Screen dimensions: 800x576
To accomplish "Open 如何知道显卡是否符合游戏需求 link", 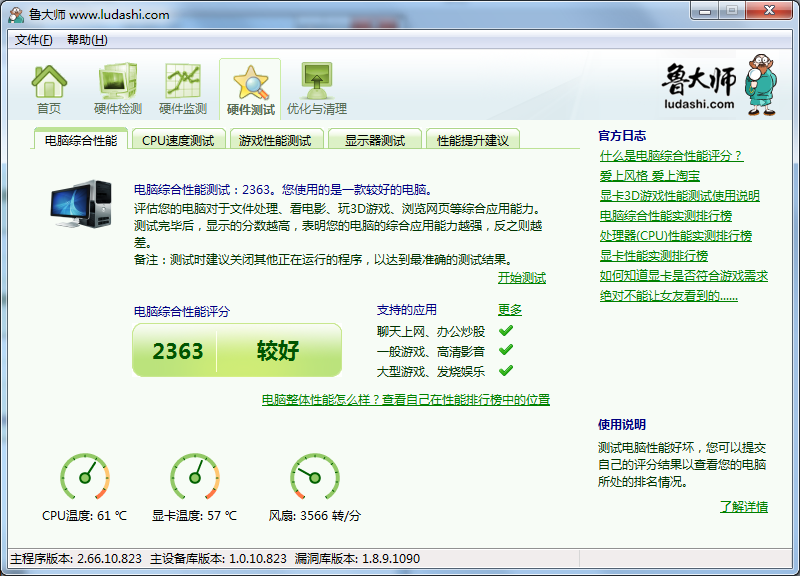I will [x=684, y=276].
